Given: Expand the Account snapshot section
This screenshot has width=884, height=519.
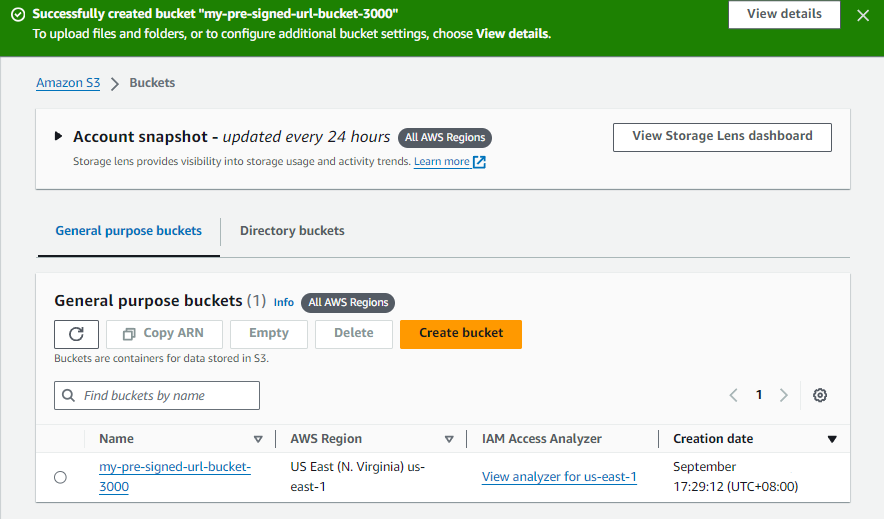Looking at the screenshot, I should [x=59, y=137].
